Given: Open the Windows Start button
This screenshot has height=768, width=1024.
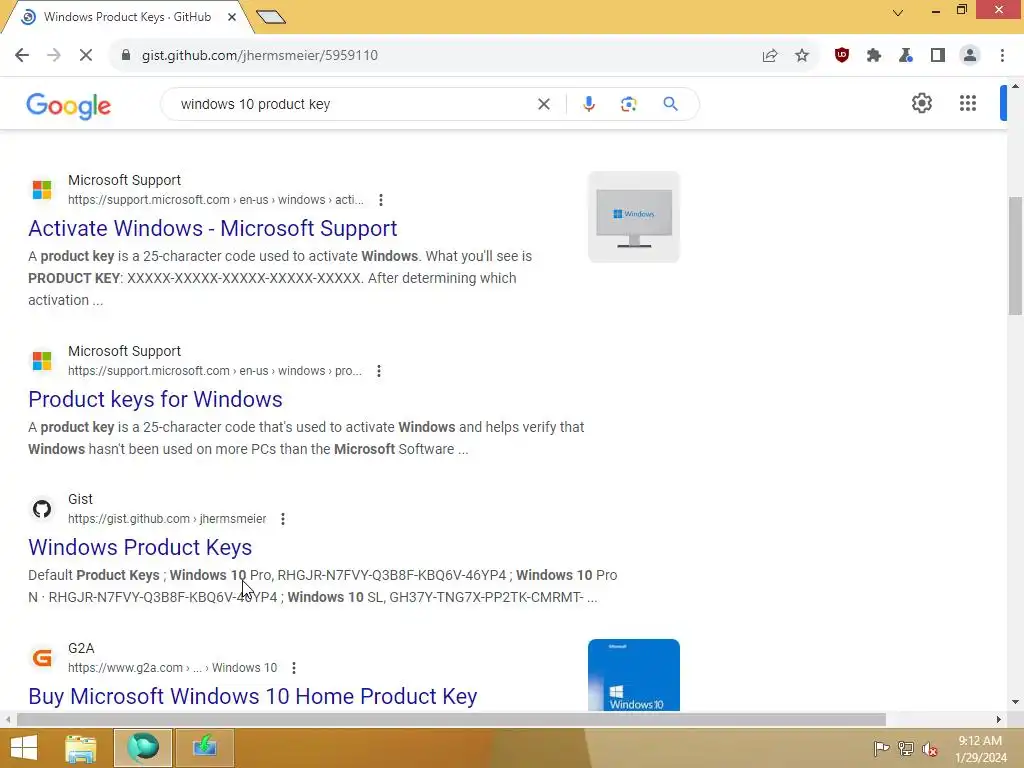Looking at the screenshot, I should click(24, 748).
